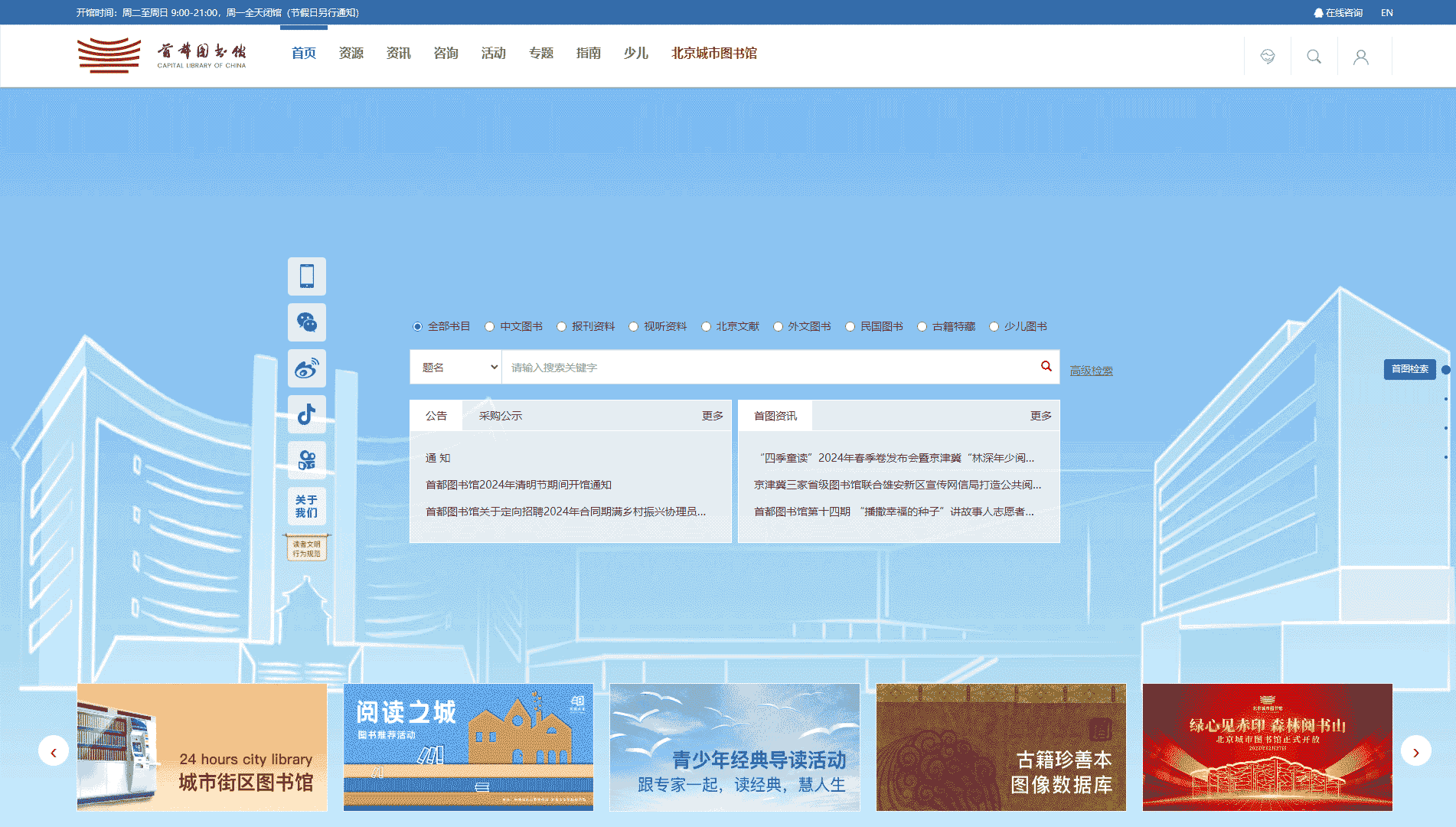The image size is (1456, 827).
Task: Select the 北京文献 radio button
Action: point(706,326)
